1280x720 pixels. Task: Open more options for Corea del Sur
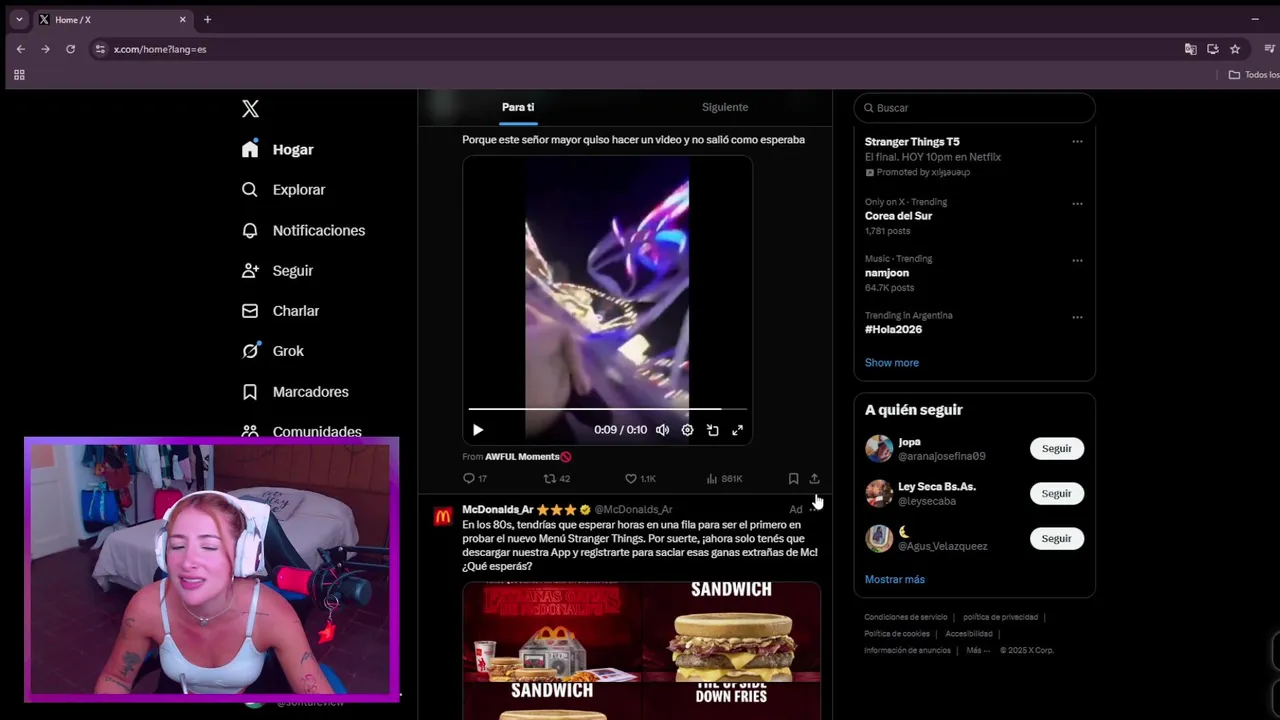[x=1077, y=203]
